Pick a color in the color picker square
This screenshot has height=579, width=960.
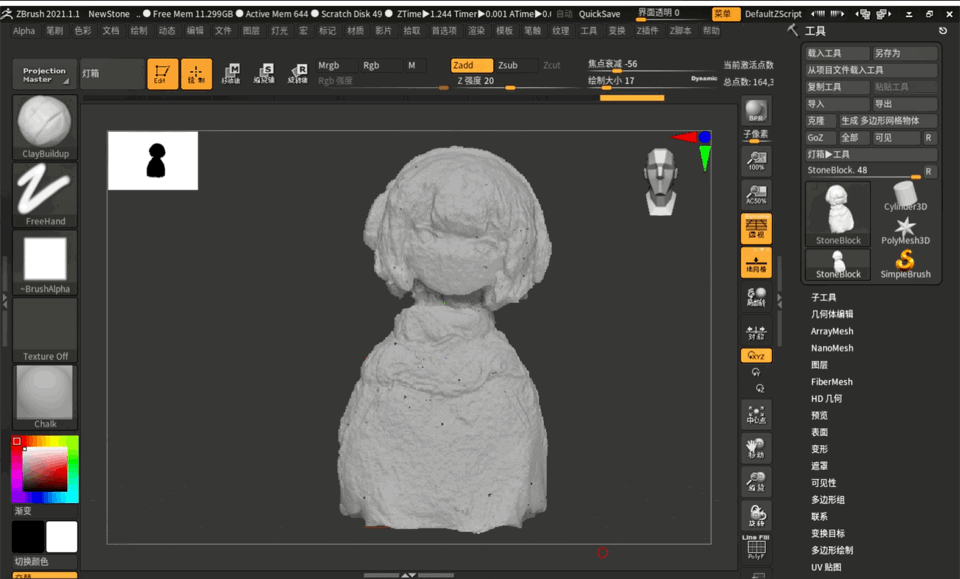[x=45, y=469]
